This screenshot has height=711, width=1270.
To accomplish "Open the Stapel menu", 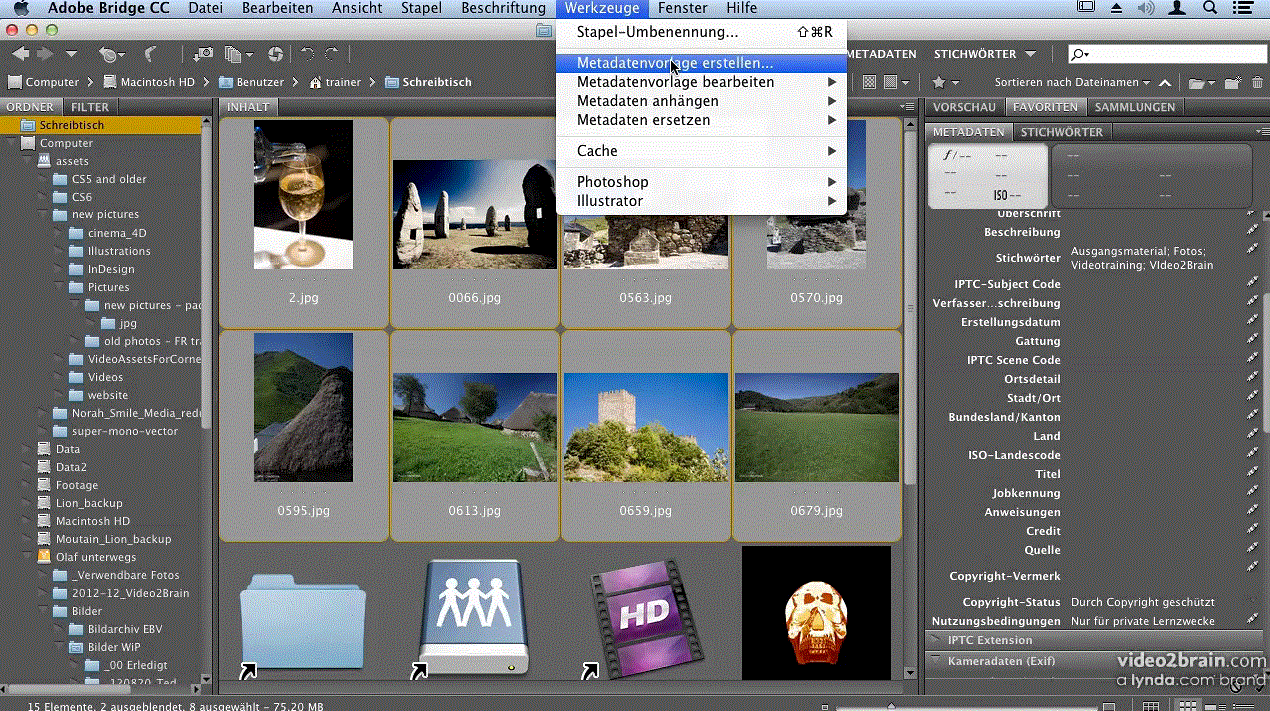I will tap(421, 8).
